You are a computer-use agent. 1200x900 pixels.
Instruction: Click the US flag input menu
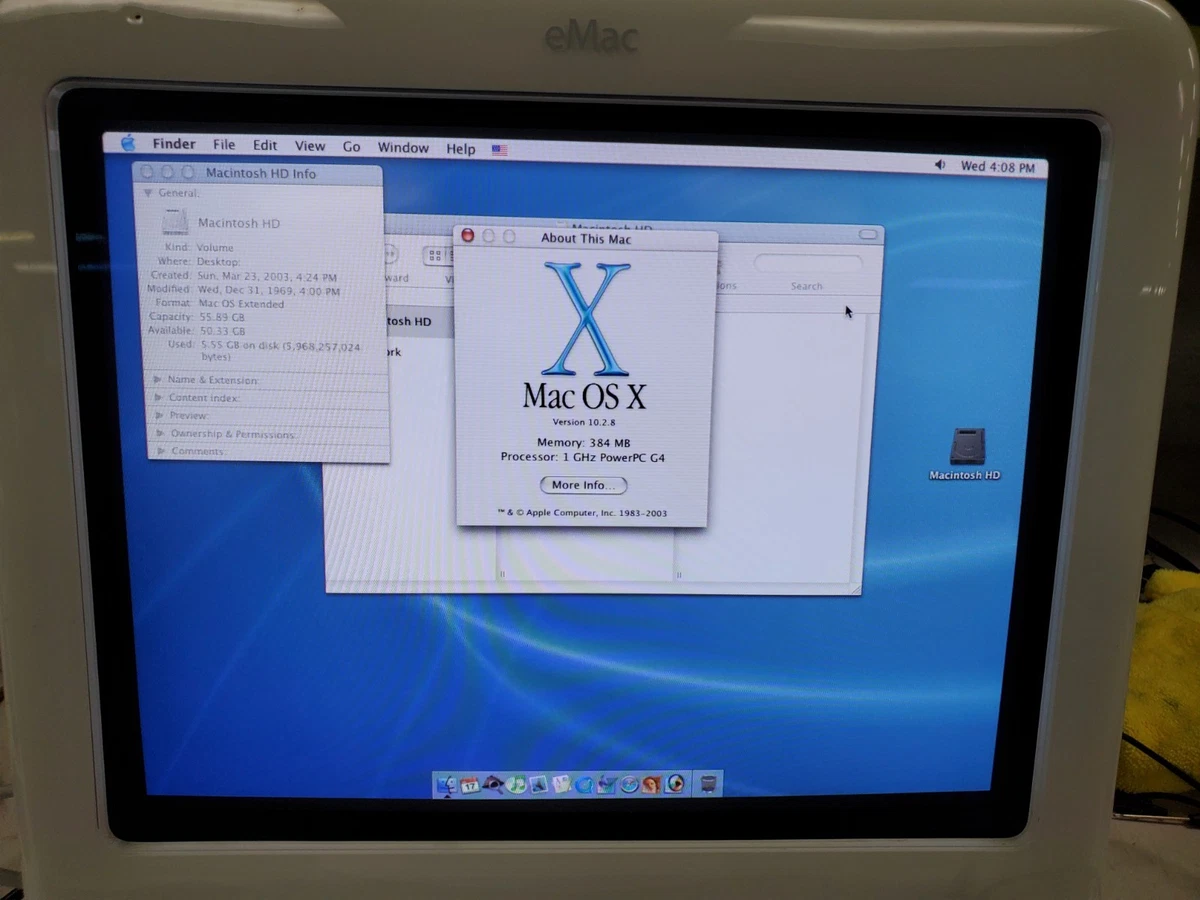tap(500, 150)
